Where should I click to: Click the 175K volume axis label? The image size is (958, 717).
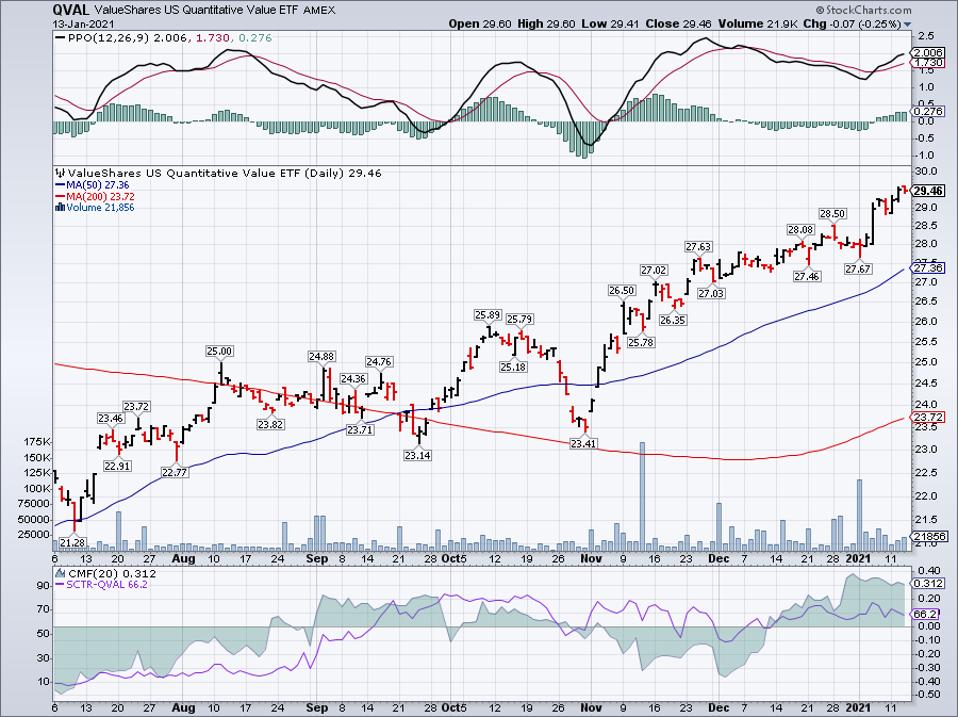37,442
